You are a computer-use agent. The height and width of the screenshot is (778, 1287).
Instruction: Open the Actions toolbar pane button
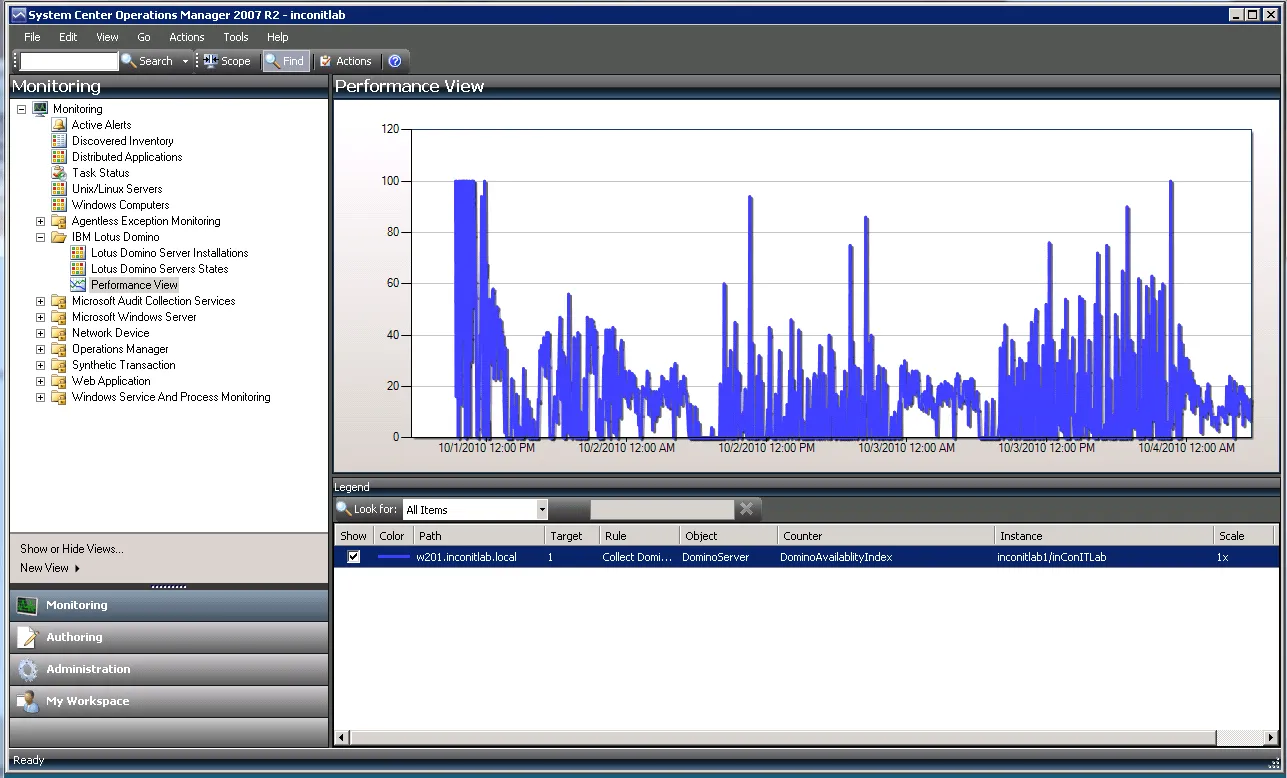(345, 61)
